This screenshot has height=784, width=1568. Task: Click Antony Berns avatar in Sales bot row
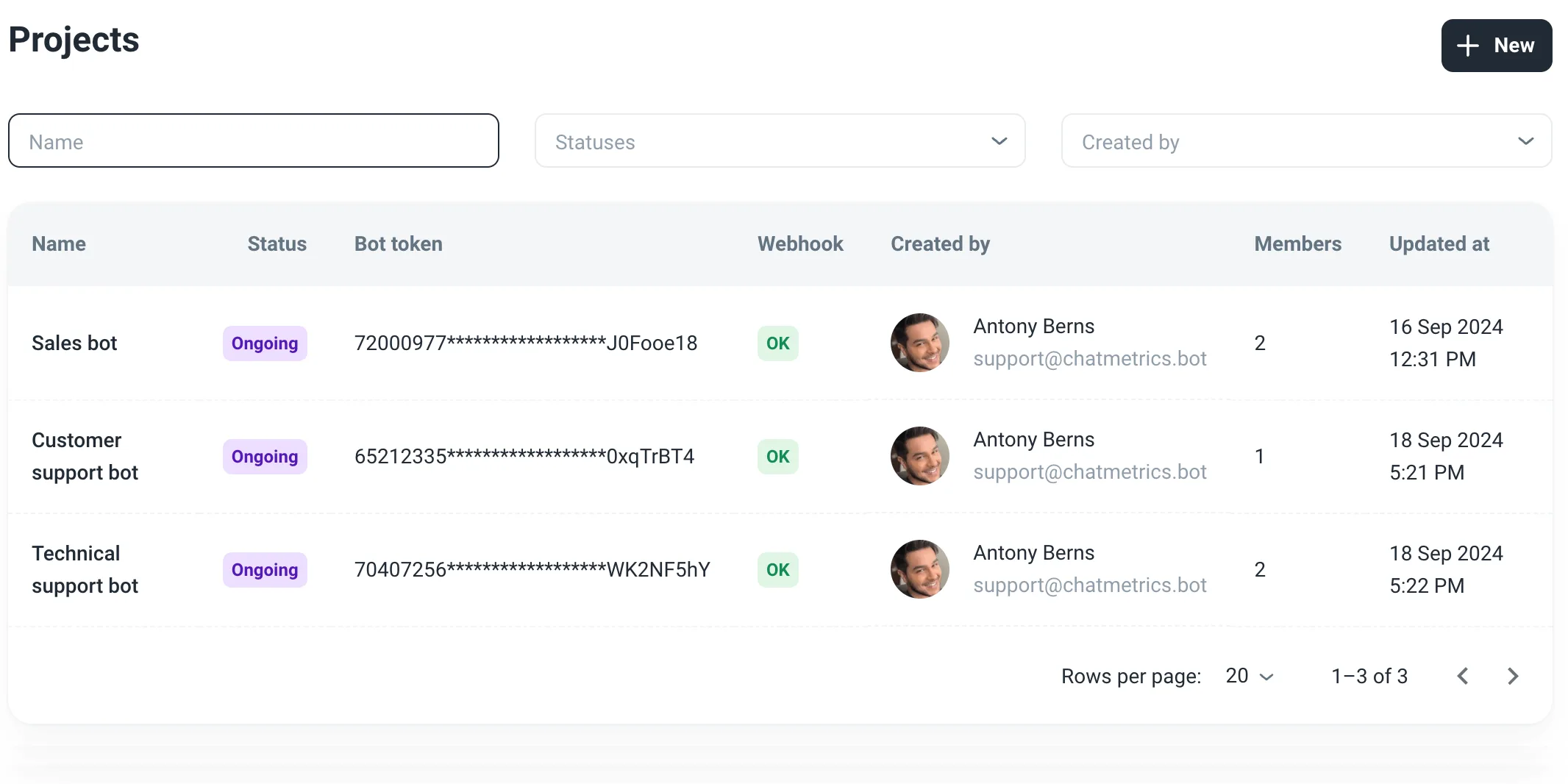coord(919,343)
